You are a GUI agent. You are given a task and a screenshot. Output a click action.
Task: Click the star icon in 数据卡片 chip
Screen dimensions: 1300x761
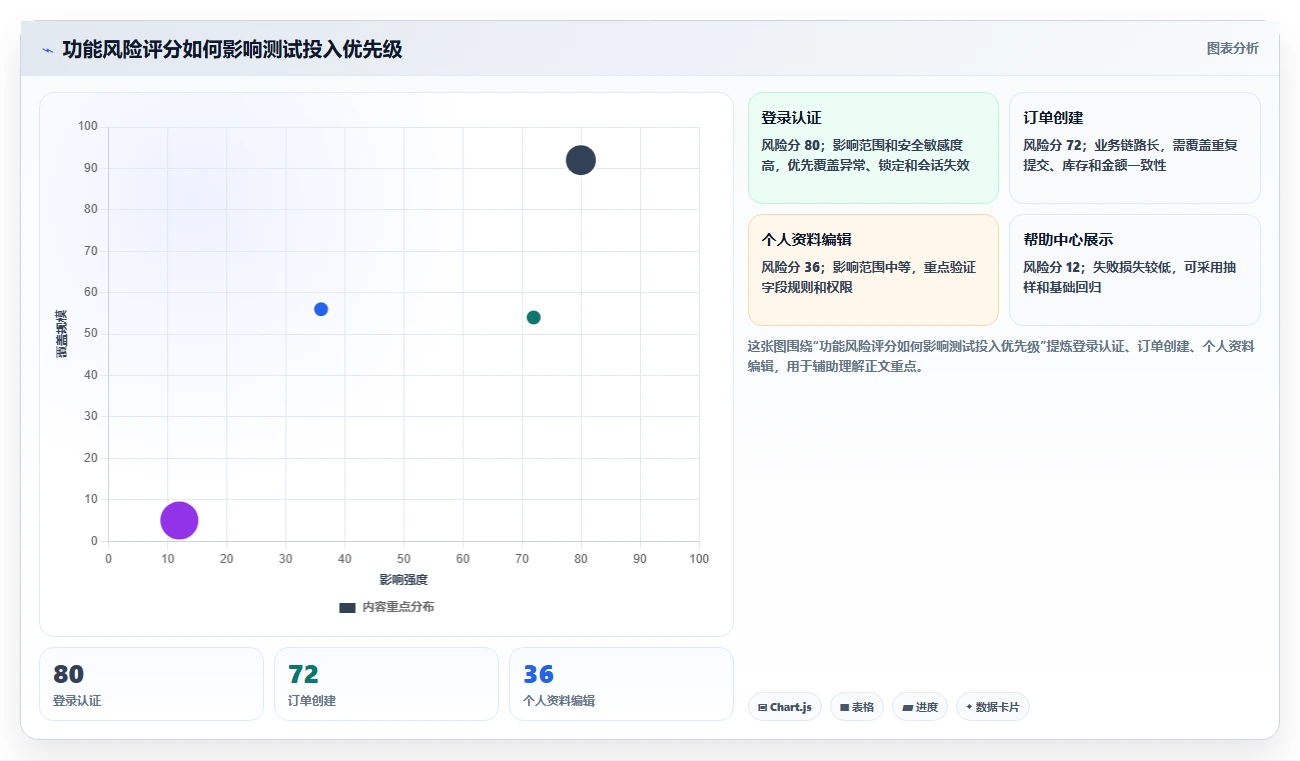coord(969,707)
